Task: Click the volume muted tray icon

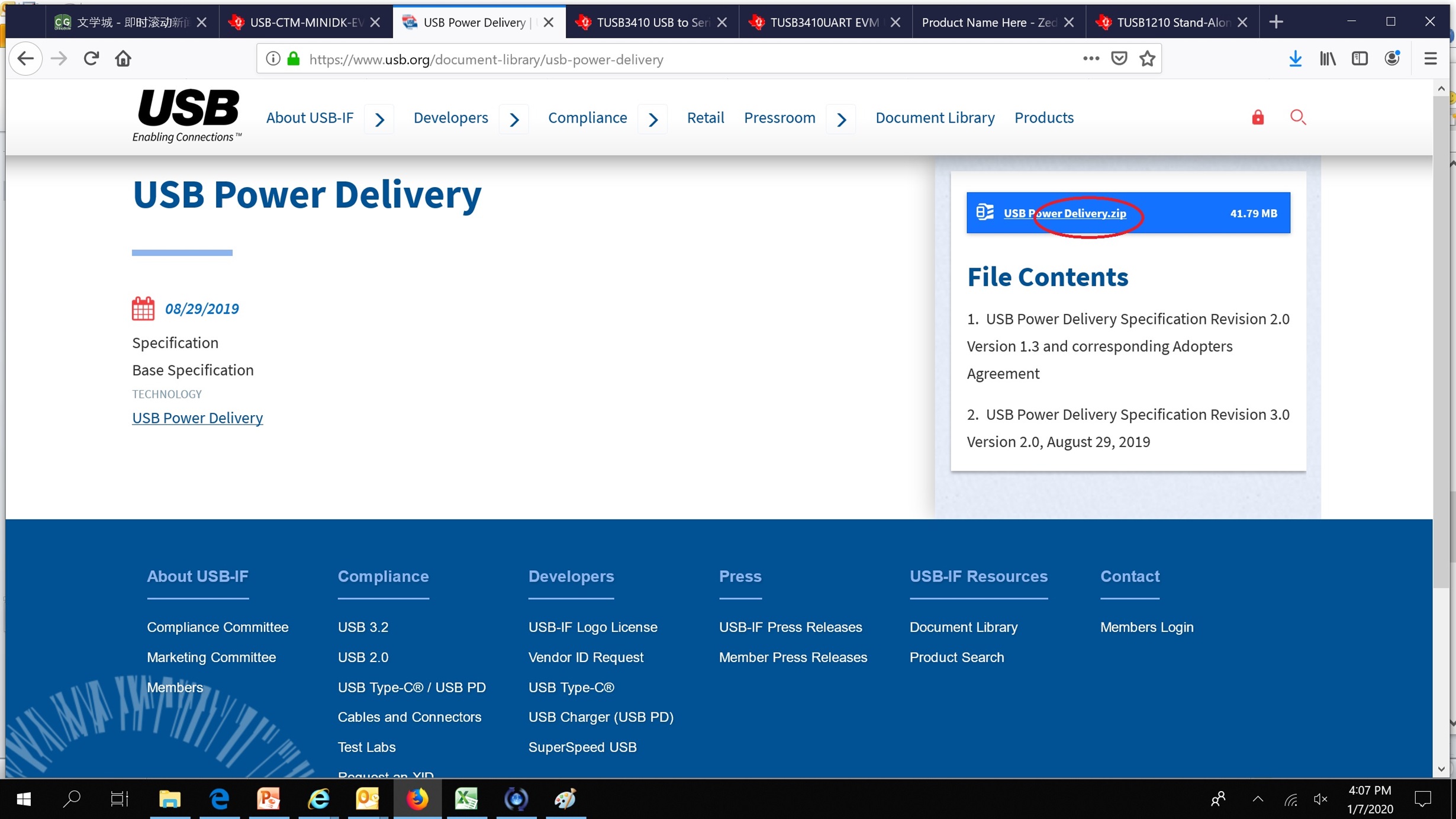Action: [x=1321, y=799]
